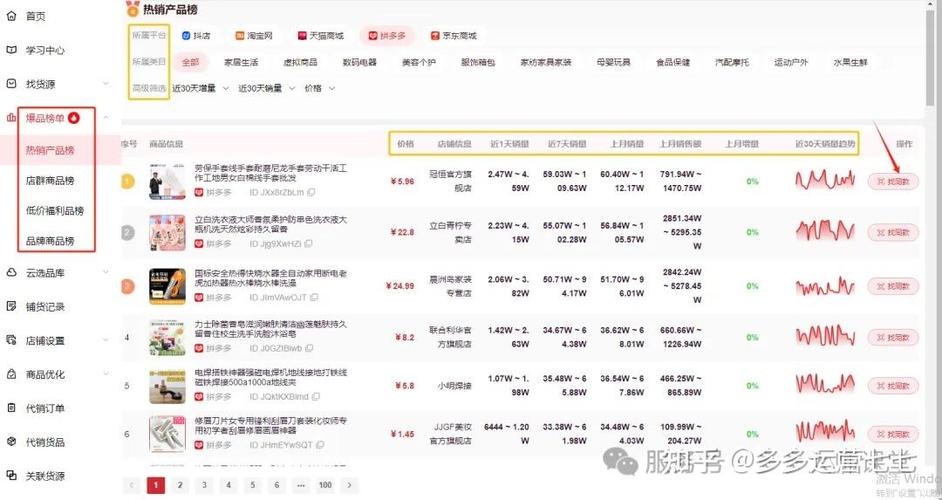Go to next page arrow
The image size is (942, 500).
click(x=349, y=485)
